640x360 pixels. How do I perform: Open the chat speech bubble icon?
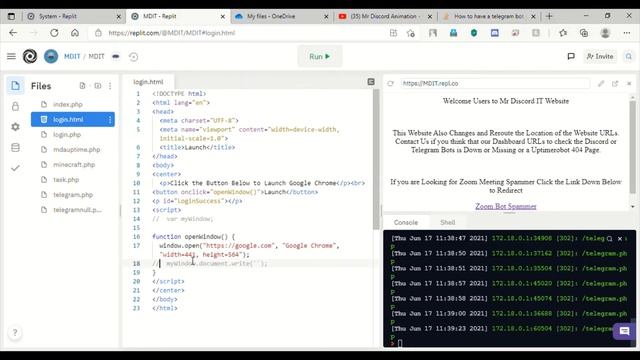[x=571, y=56]
